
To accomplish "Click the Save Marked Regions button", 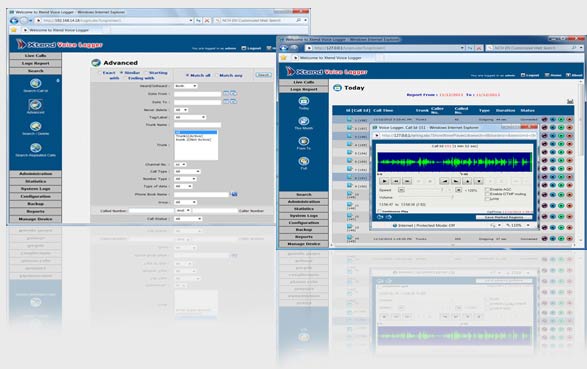I will coord(504,217).
